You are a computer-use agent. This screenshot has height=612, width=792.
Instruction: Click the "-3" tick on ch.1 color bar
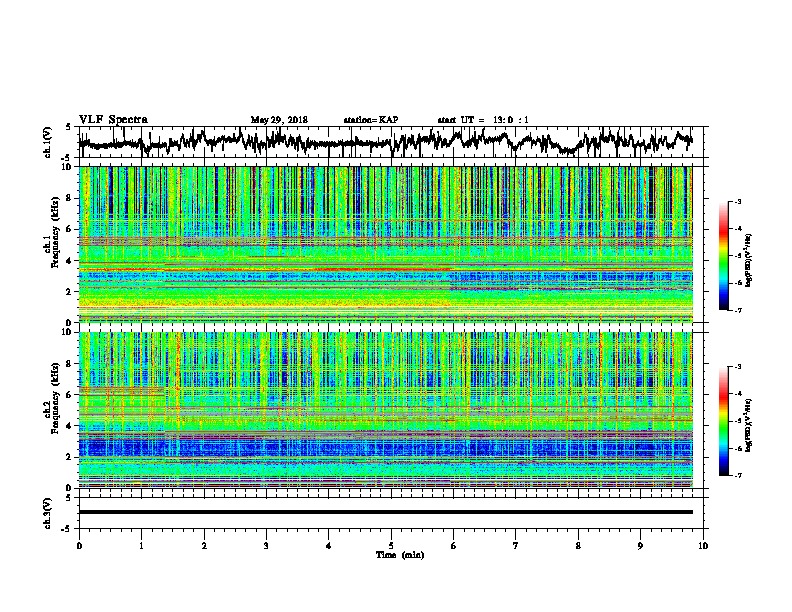pyautogui.click(x=738, y=202)
